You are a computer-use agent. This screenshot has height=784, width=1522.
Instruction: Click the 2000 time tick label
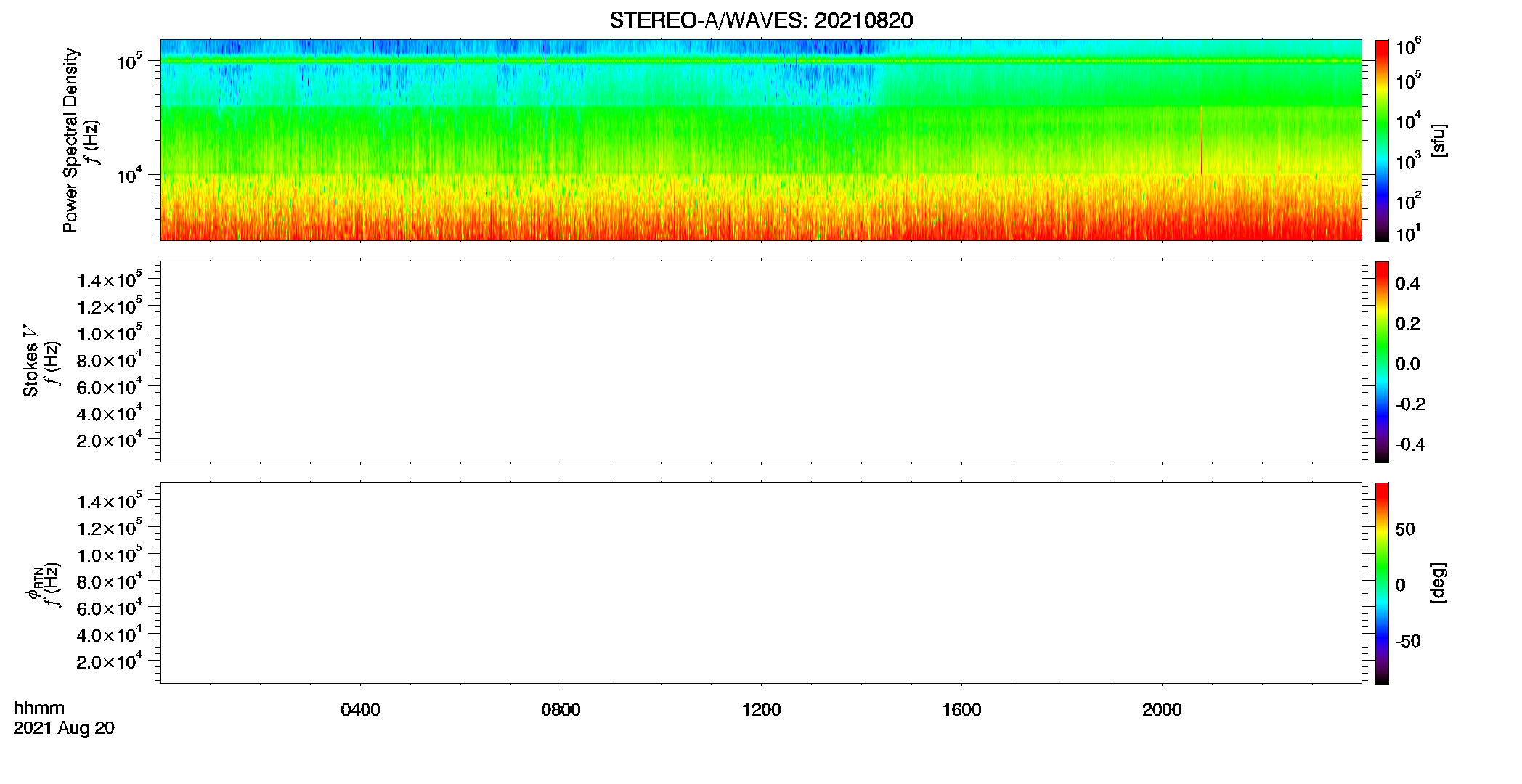(1162, 710)
